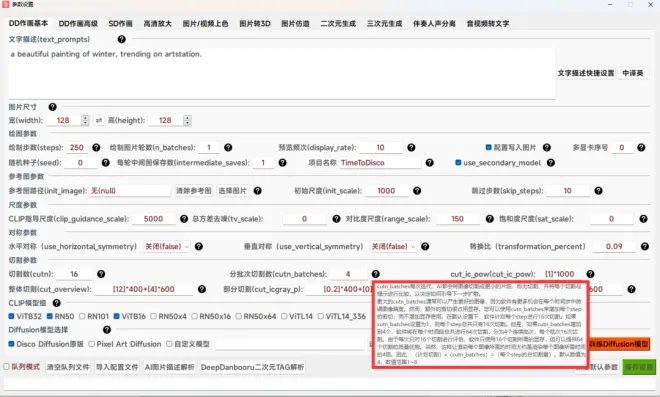Enable the RN50x4 CLIP model
Image resolution: width=660 pixels, height=397 pixels.
tap(154, 316)
